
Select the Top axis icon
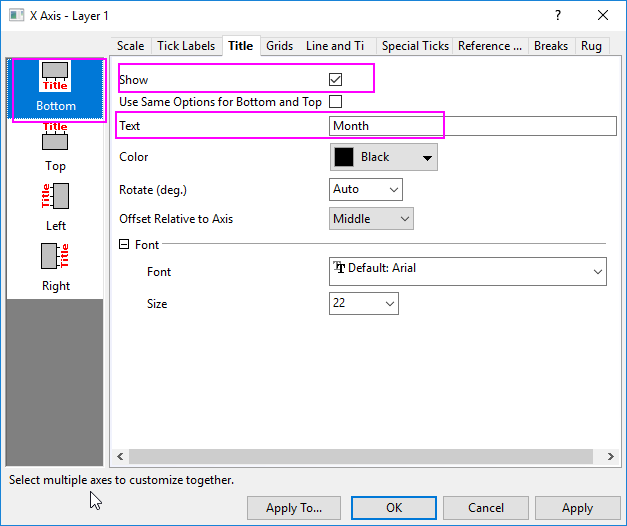point(56,146)
